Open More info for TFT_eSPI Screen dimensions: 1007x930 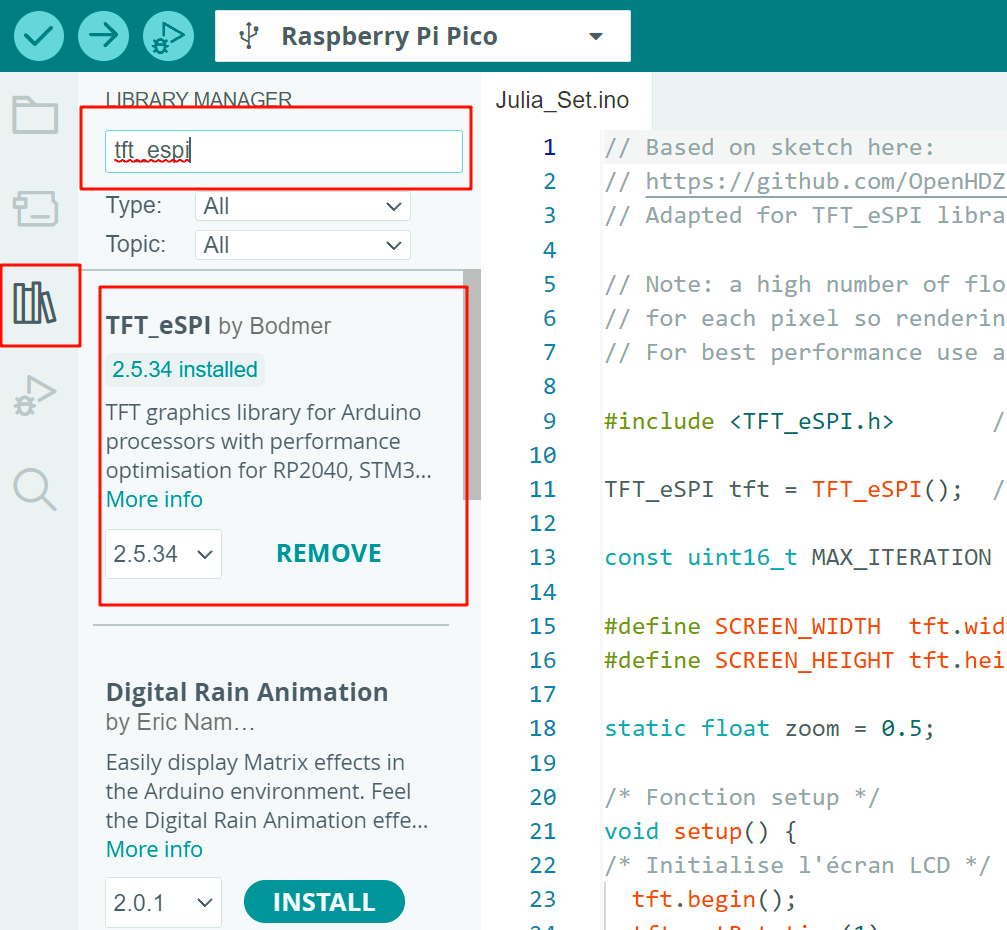pos(154,499)
